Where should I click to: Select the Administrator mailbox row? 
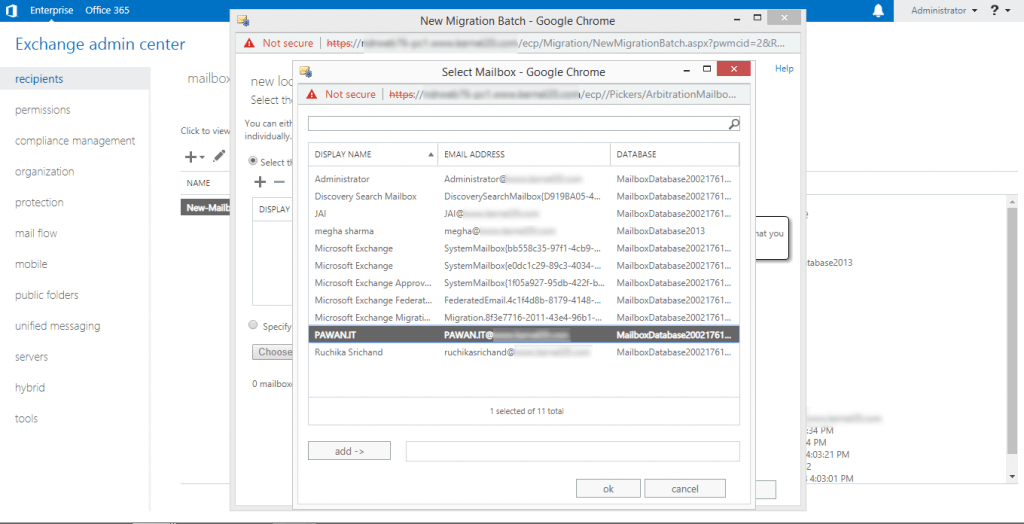(524, 178)
